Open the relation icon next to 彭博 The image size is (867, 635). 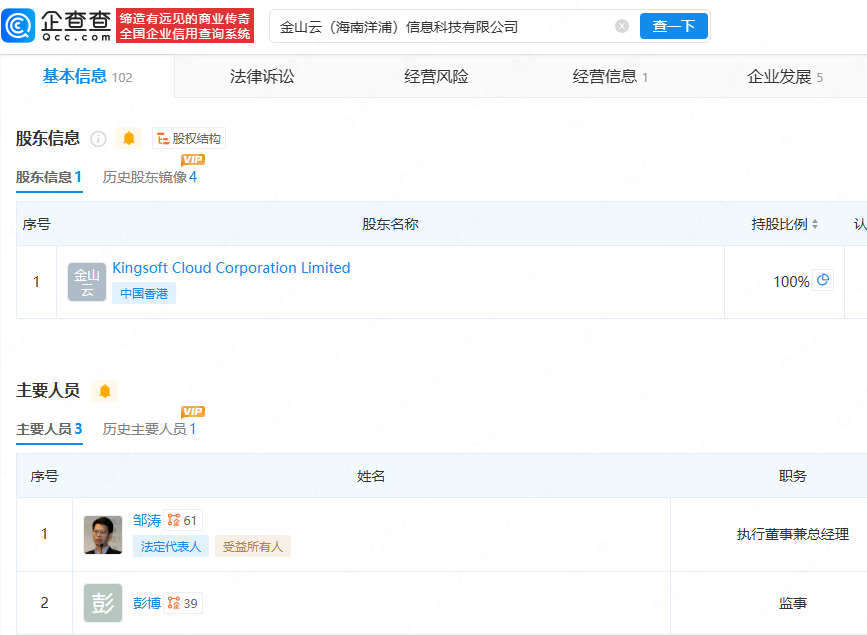pyautogui.click(x=174, y=603)
